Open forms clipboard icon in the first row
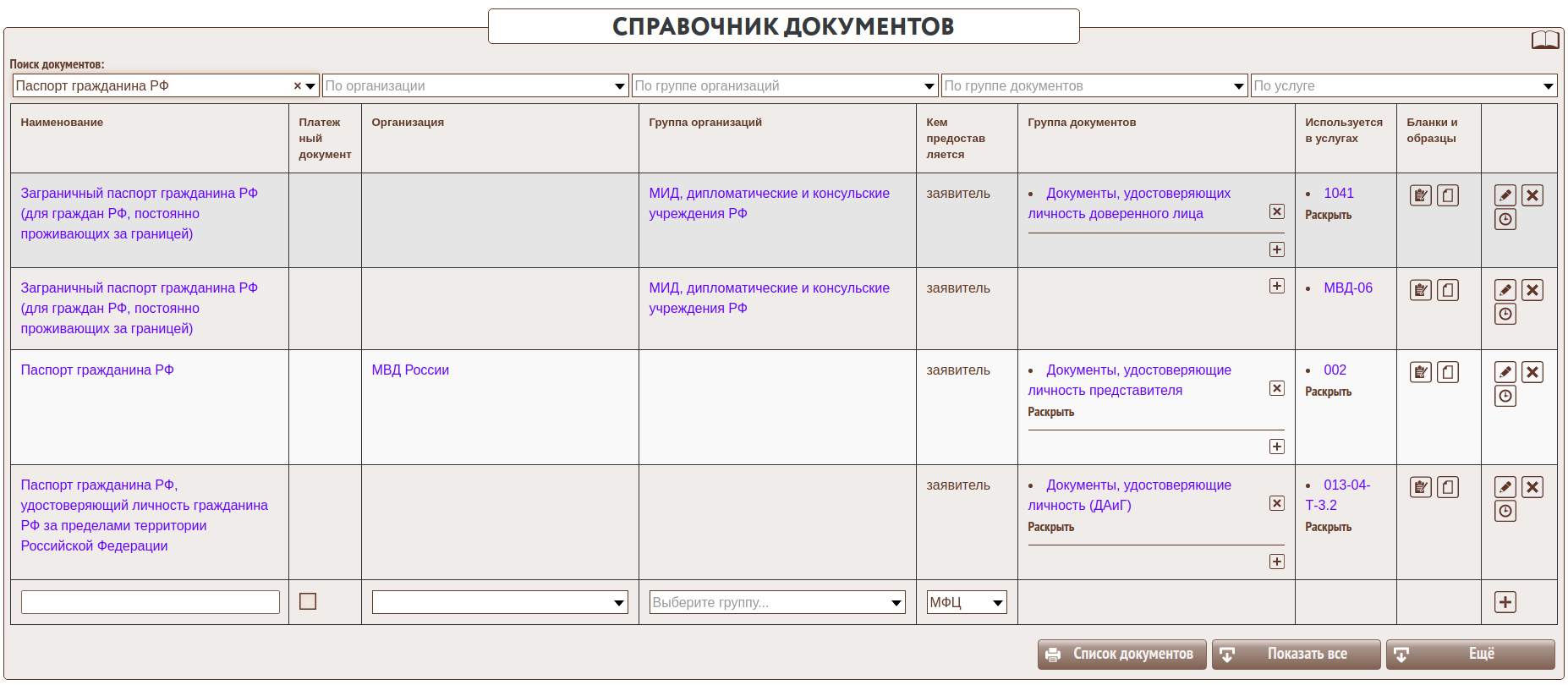Image resolution: width=1568 pixels, height=685 pixels. [x=1420, y=195]
